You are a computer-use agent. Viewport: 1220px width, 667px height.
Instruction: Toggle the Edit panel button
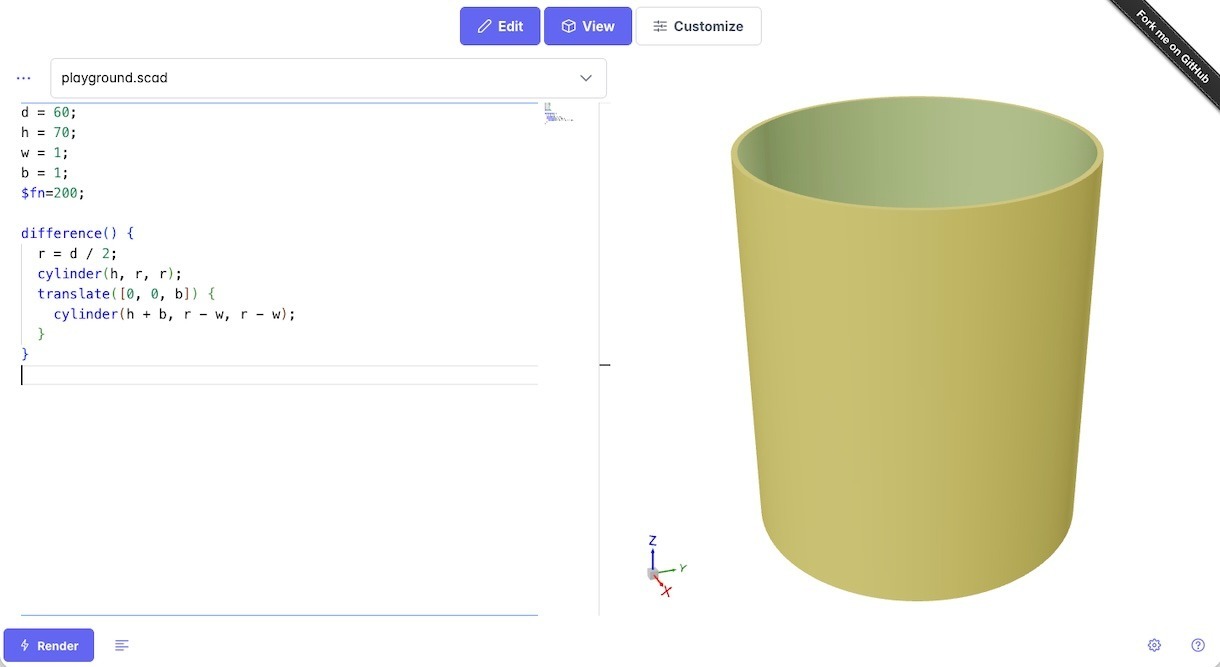500,26
